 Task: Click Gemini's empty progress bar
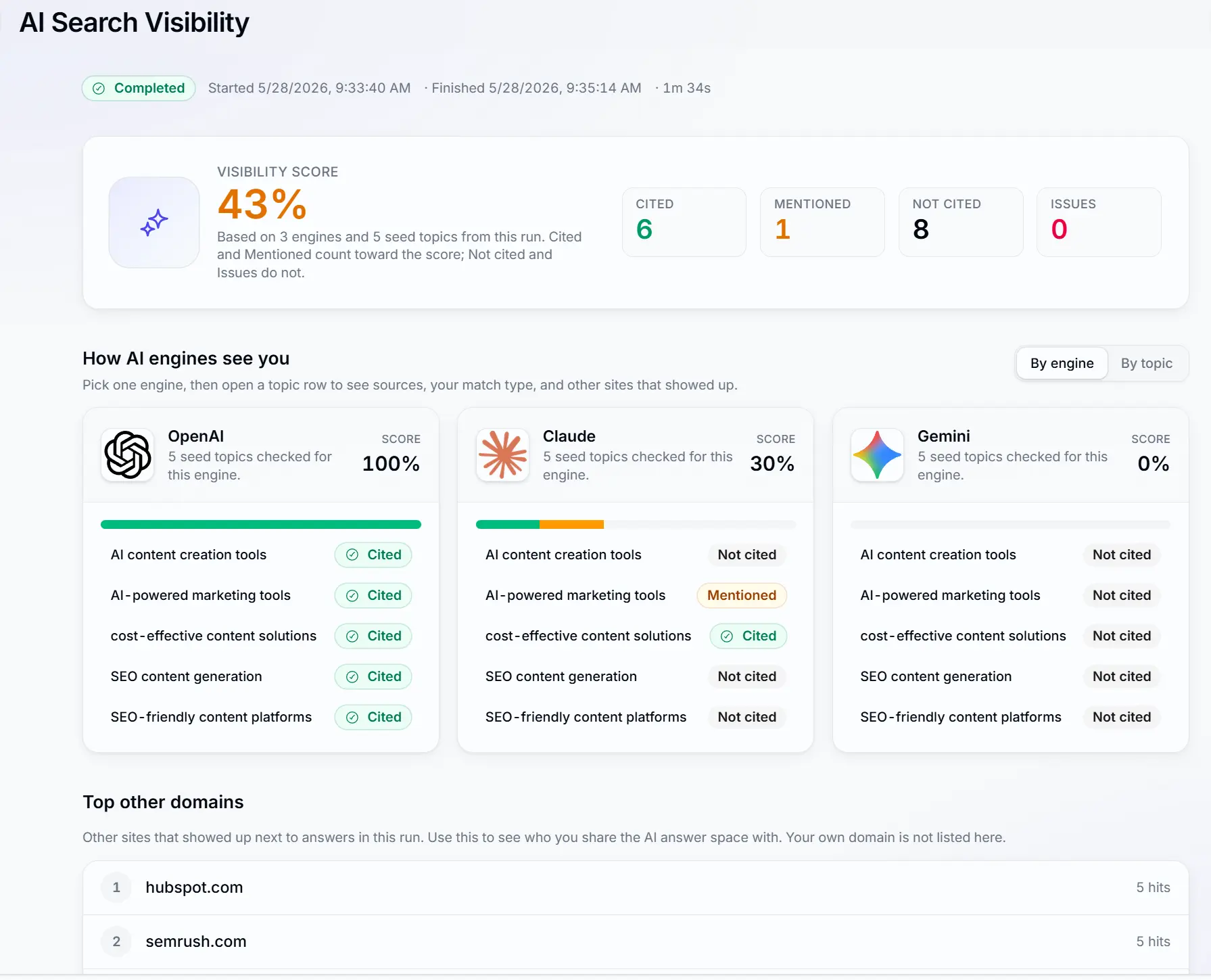(1010, 524)
